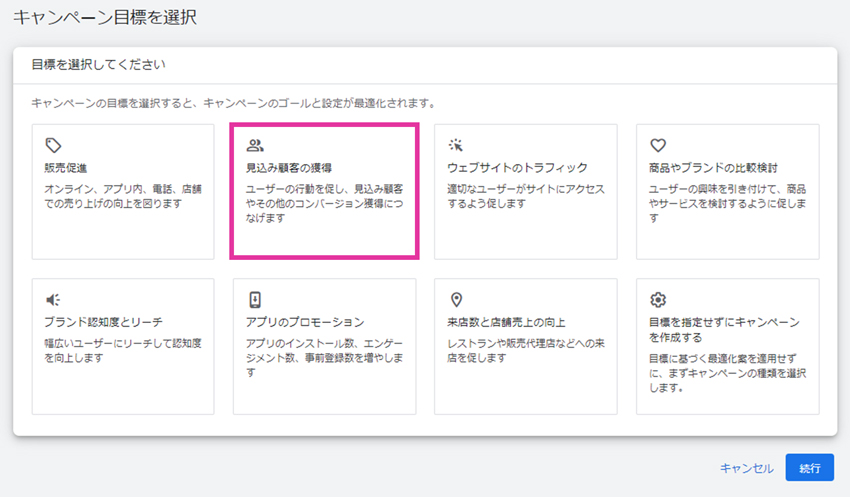Choose 目標を指定せずにキャンペーンを作成する title

[x=724, y=330]
